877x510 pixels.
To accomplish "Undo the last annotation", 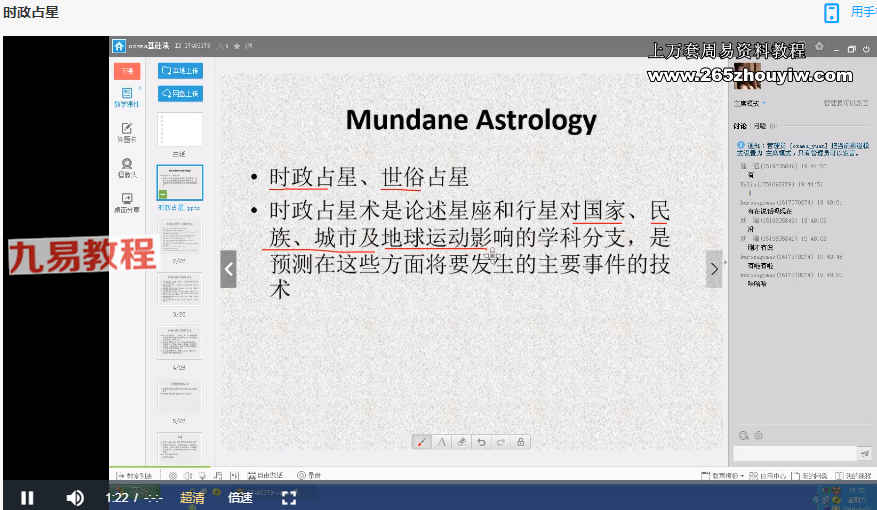I will (x=481, y=442).
